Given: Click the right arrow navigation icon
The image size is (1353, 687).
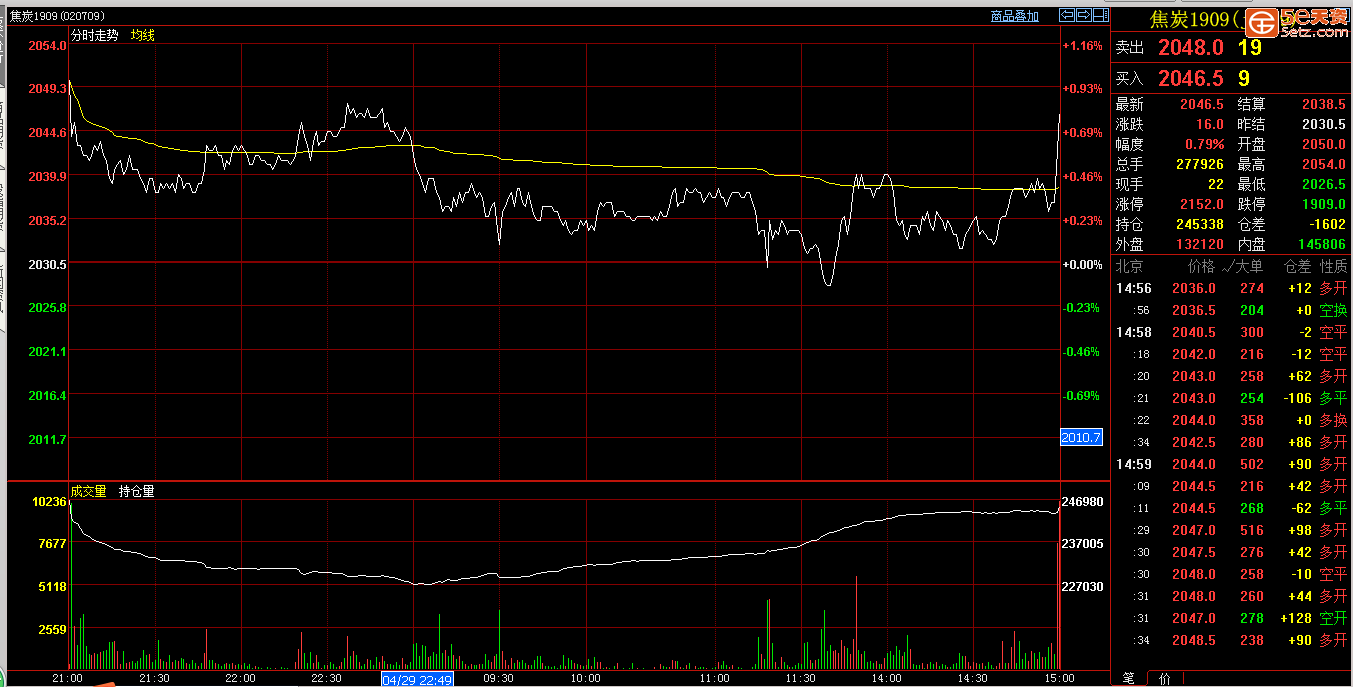Looking at the screenshot, I should coord(1084,15).
